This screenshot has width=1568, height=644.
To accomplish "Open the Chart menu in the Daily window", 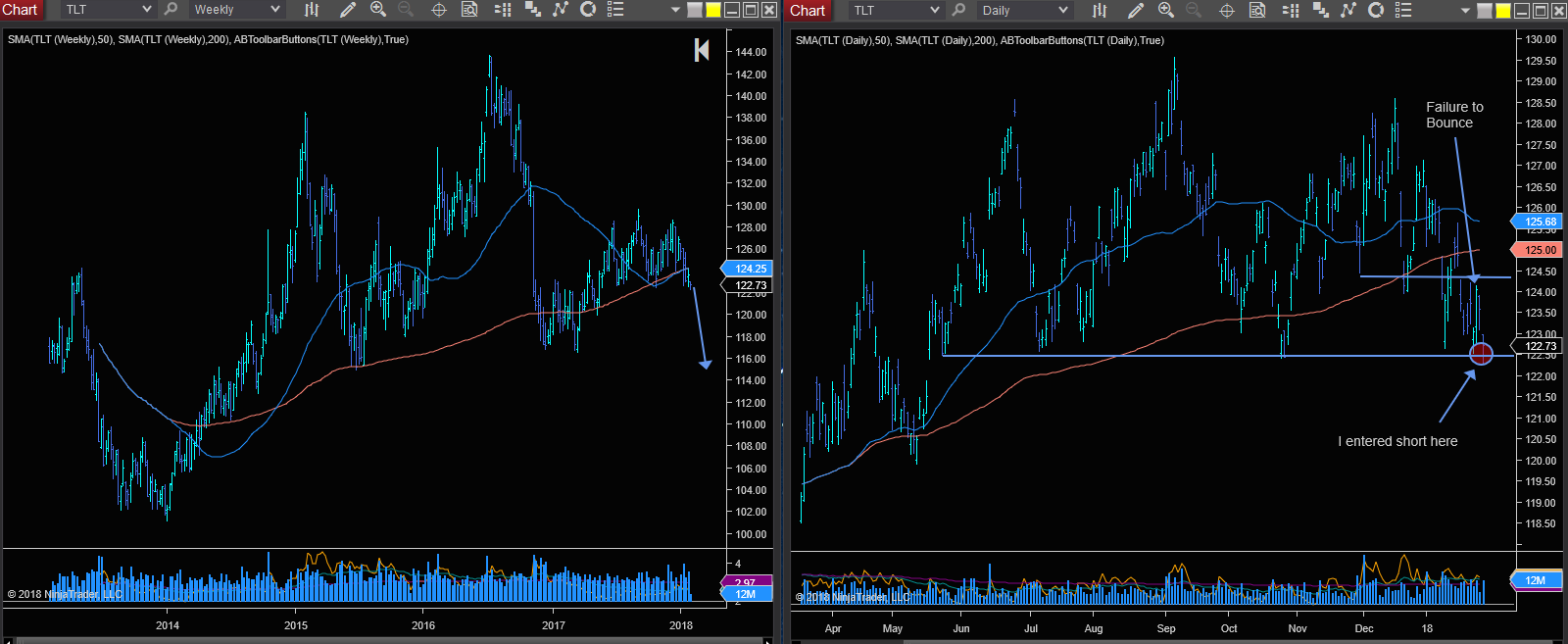I will point(808,10).
